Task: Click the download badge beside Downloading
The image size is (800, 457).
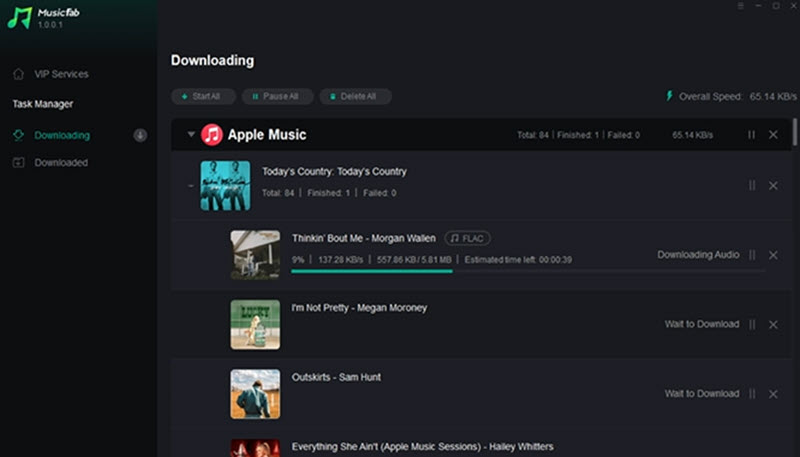Action: 140,135
